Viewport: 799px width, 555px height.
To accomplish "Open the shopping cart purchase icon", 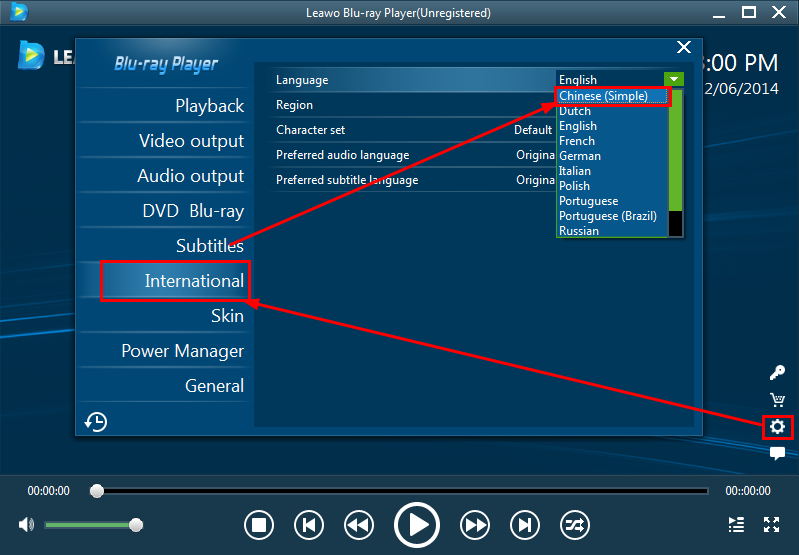I will 778,400.
